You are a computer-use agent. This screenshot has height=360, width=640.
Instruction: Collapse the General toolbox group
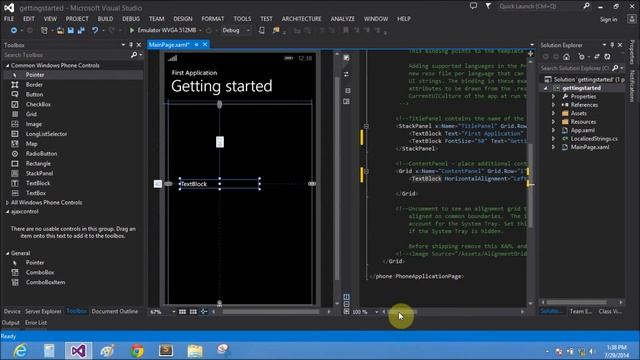(x=7, y=253)
